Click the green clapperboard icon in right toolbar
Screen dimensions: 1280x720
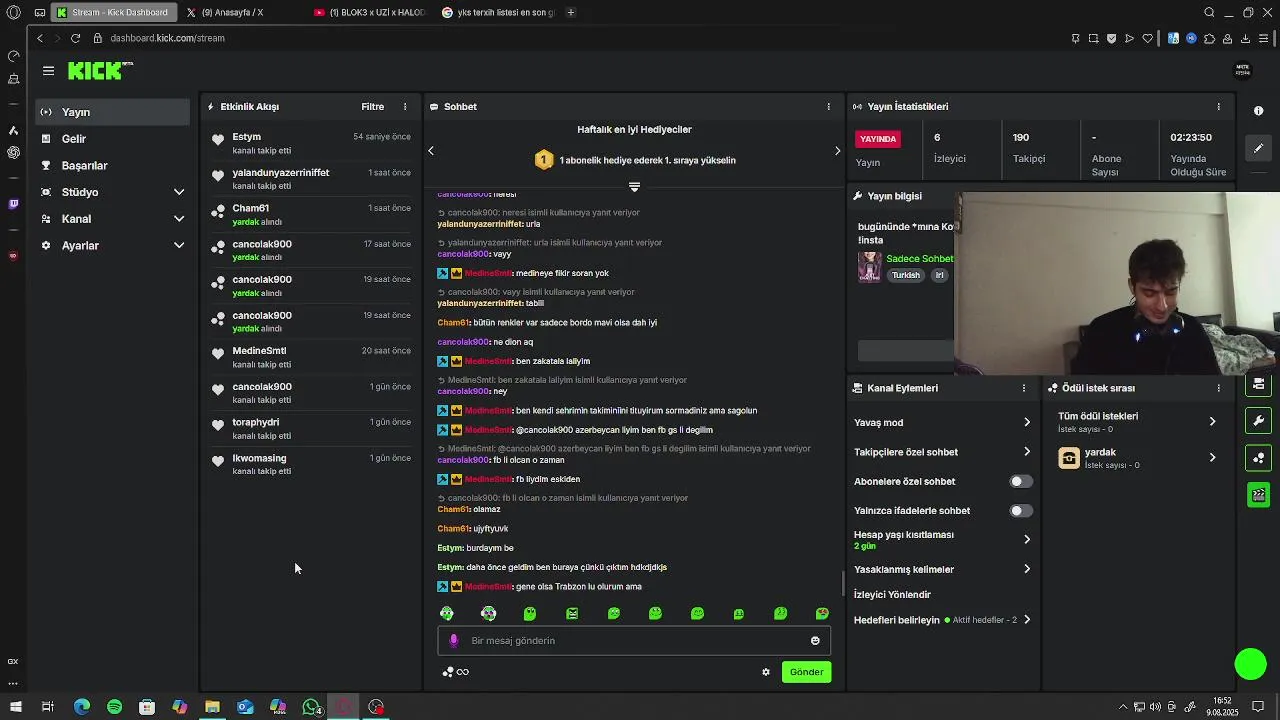1259,494
